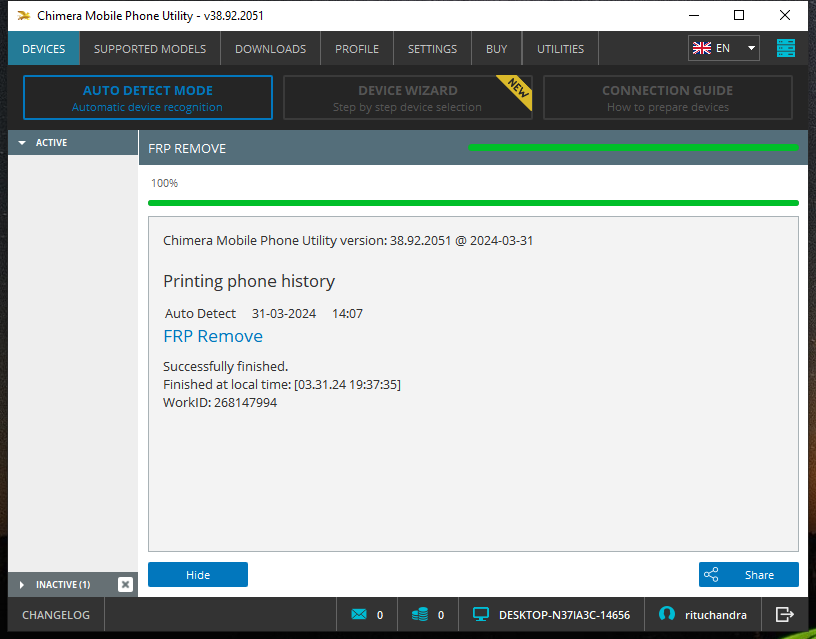Viewport: 816px width, 639px height.
Task: Open the EN language dropdown
Action: point(723,48)
